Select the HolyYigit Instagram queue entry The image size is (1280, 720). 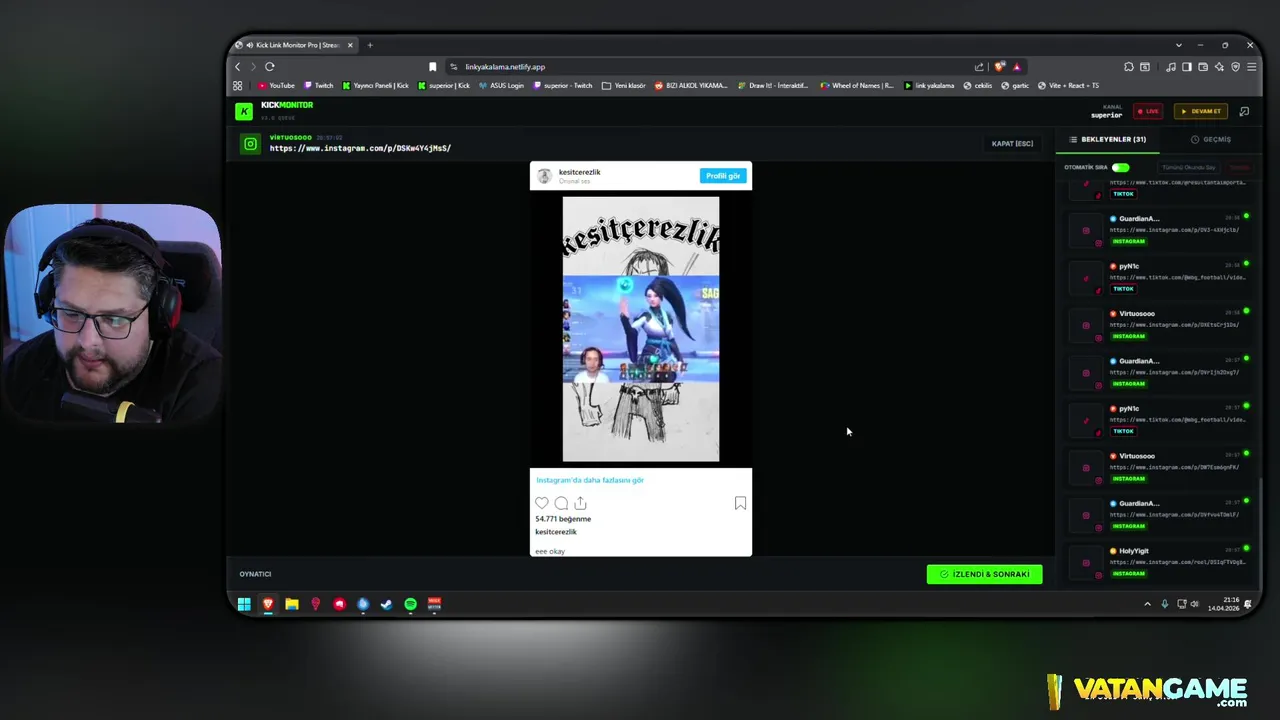pos(1158,562)
